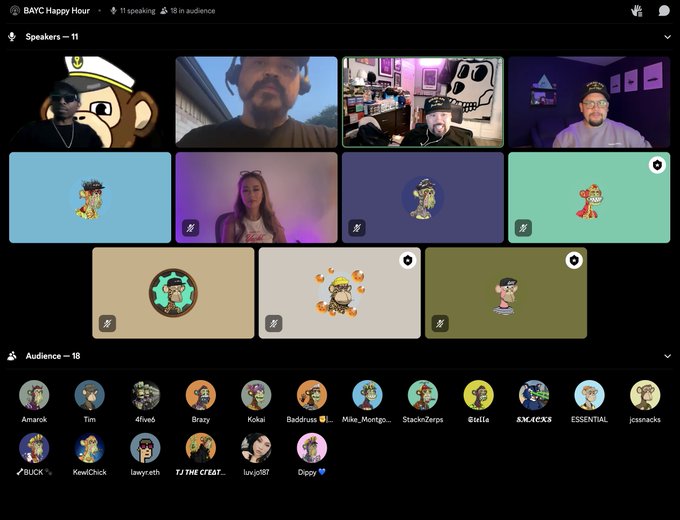The height and width of the screenshot is (520, 680).
Task: Open Kokai's audience avatar
Action: [x=256, y=395]
